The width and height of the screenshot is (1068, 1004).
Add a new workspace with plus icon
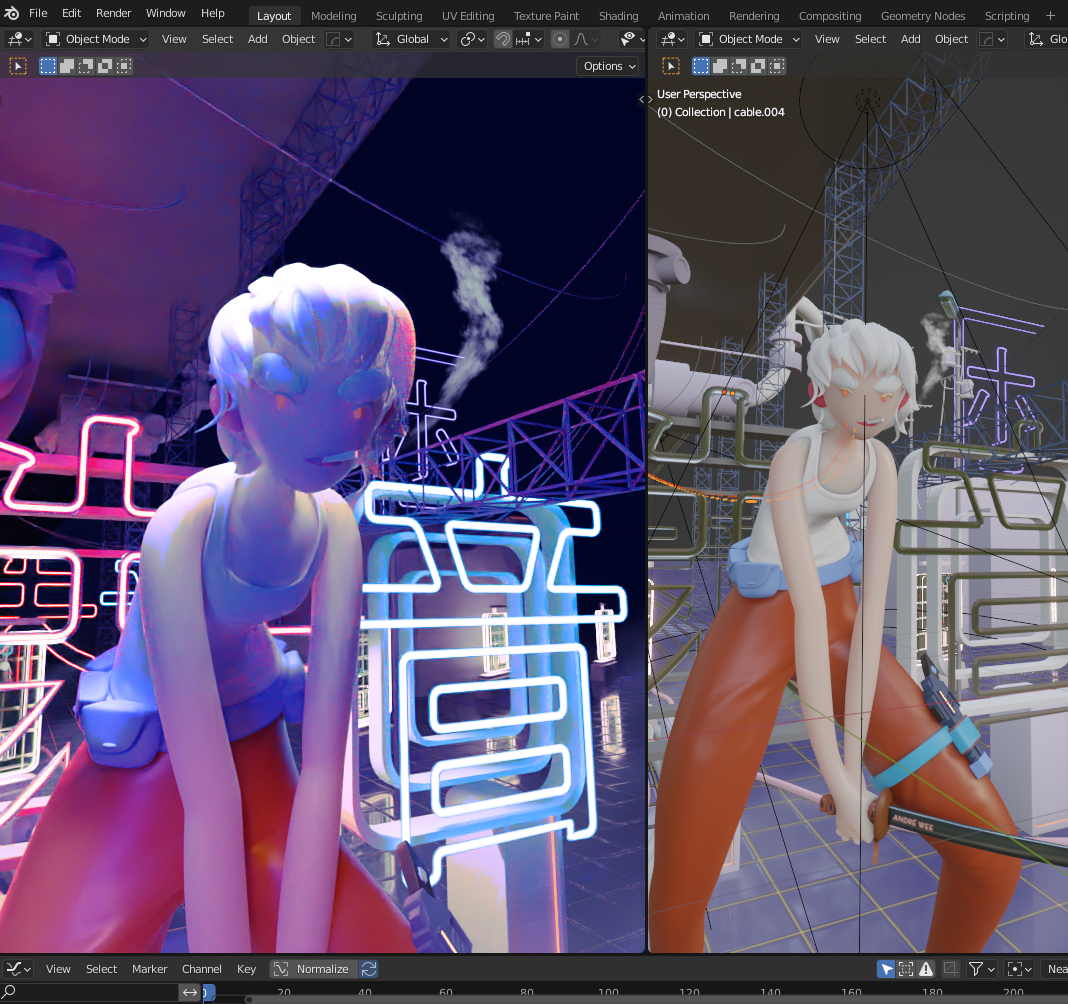[1050, 15]
